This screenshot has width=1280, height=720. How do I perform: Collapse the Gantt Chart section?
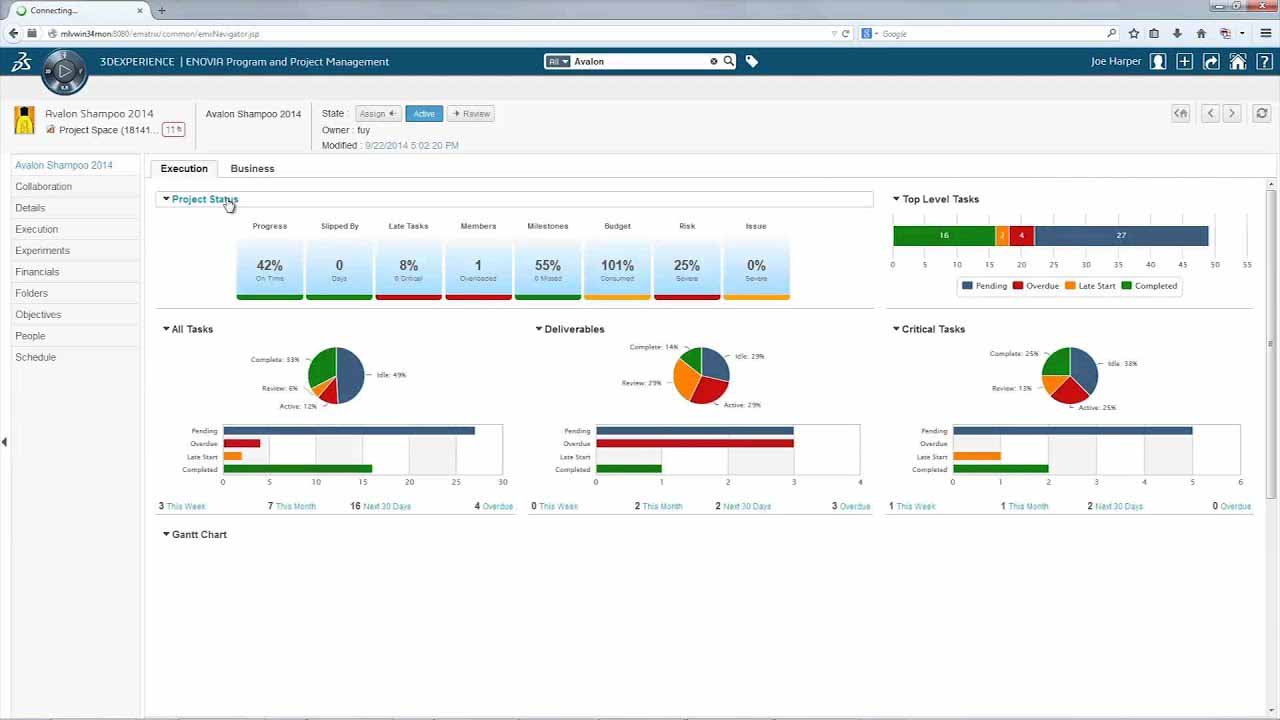166,535
